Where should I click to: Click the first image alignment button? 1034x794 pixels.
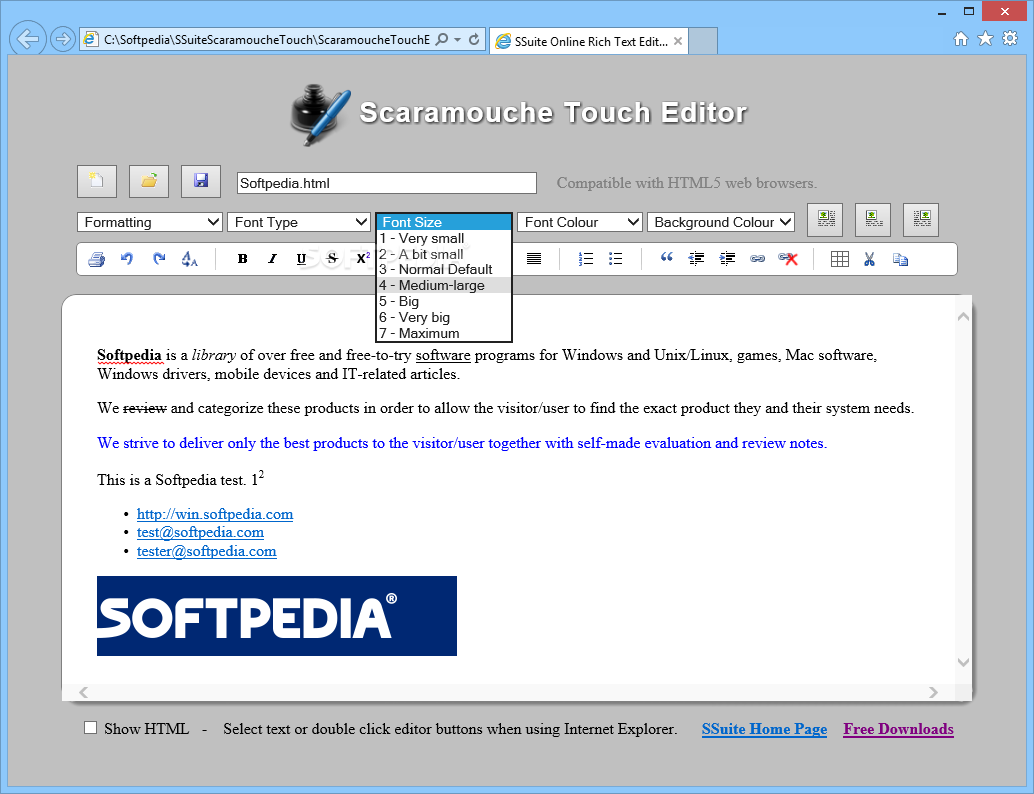click(825, 220)
